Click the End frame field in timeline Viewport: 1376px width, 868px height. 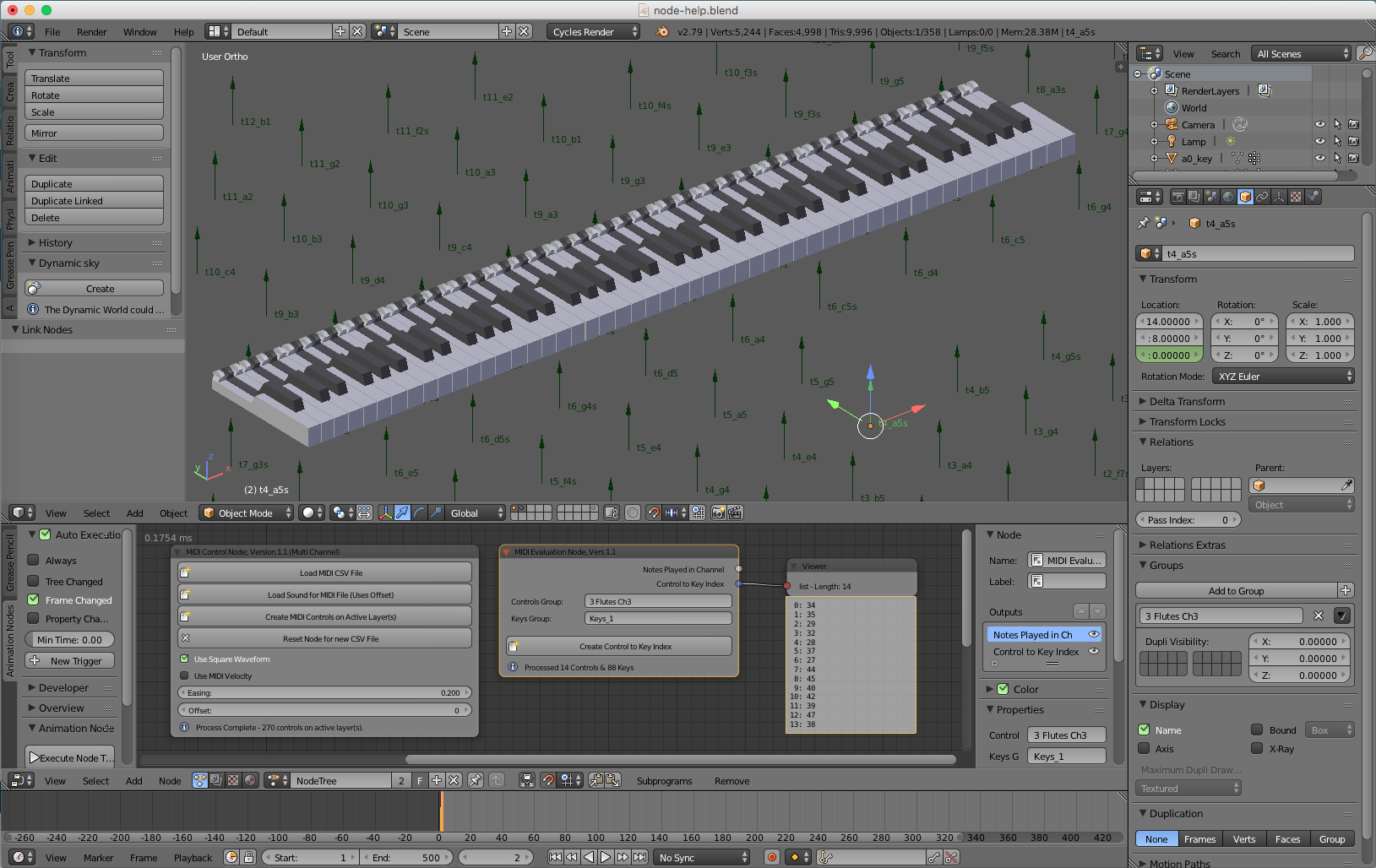pos(407,857)
